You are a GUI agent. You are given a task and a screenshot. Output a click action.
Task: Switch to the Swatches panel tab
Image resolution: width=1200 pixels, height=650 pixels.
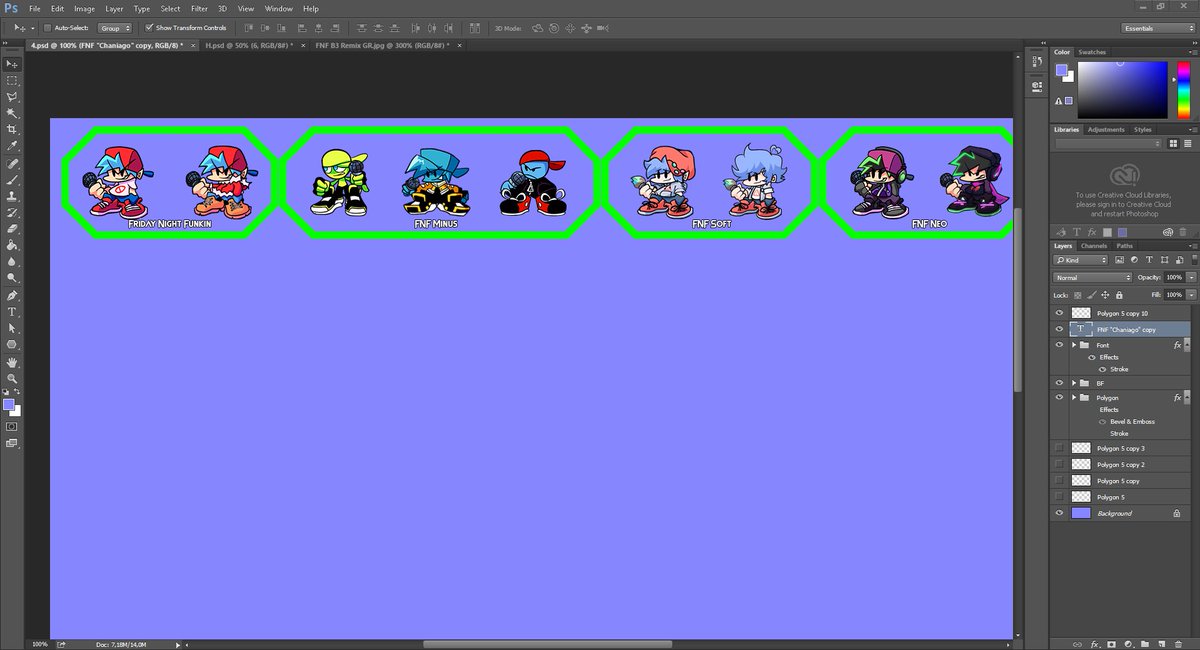click(1092, 52)
